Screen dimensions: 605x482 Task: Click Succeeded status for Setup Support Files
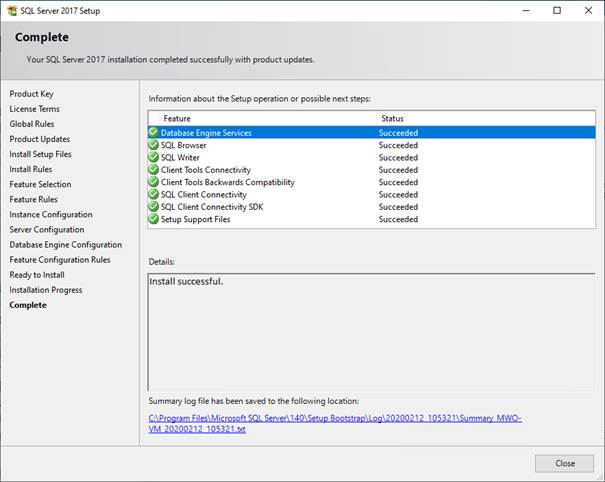pos(398,219)
